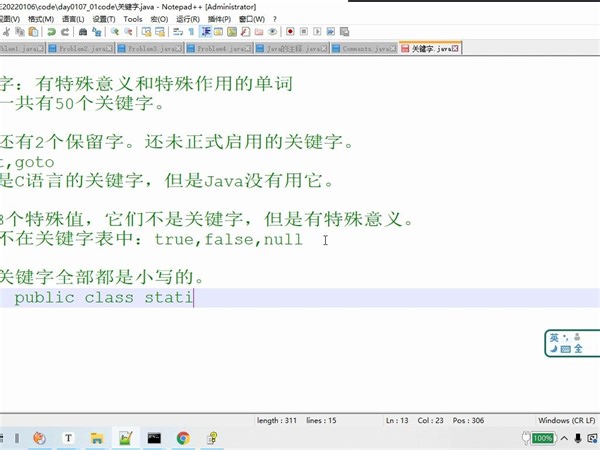Viewport: 600px width, 450px height.
Task: Open Folder as Workspace icon
Action: coord(259,32)
